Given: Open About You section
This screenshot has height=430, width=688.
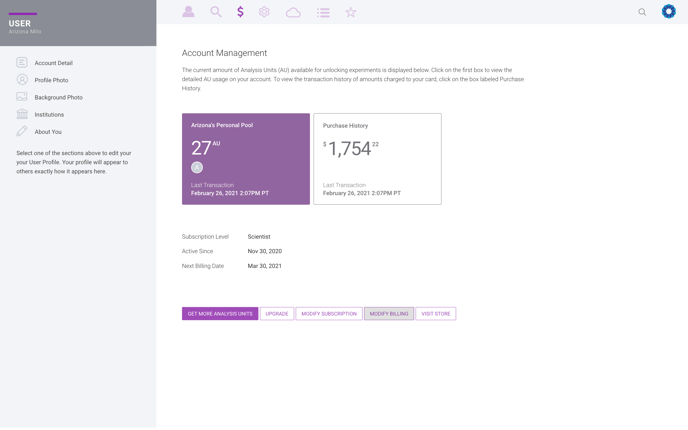Looking at the screenshot, I should pyautogui.click(x=48, y=131).
